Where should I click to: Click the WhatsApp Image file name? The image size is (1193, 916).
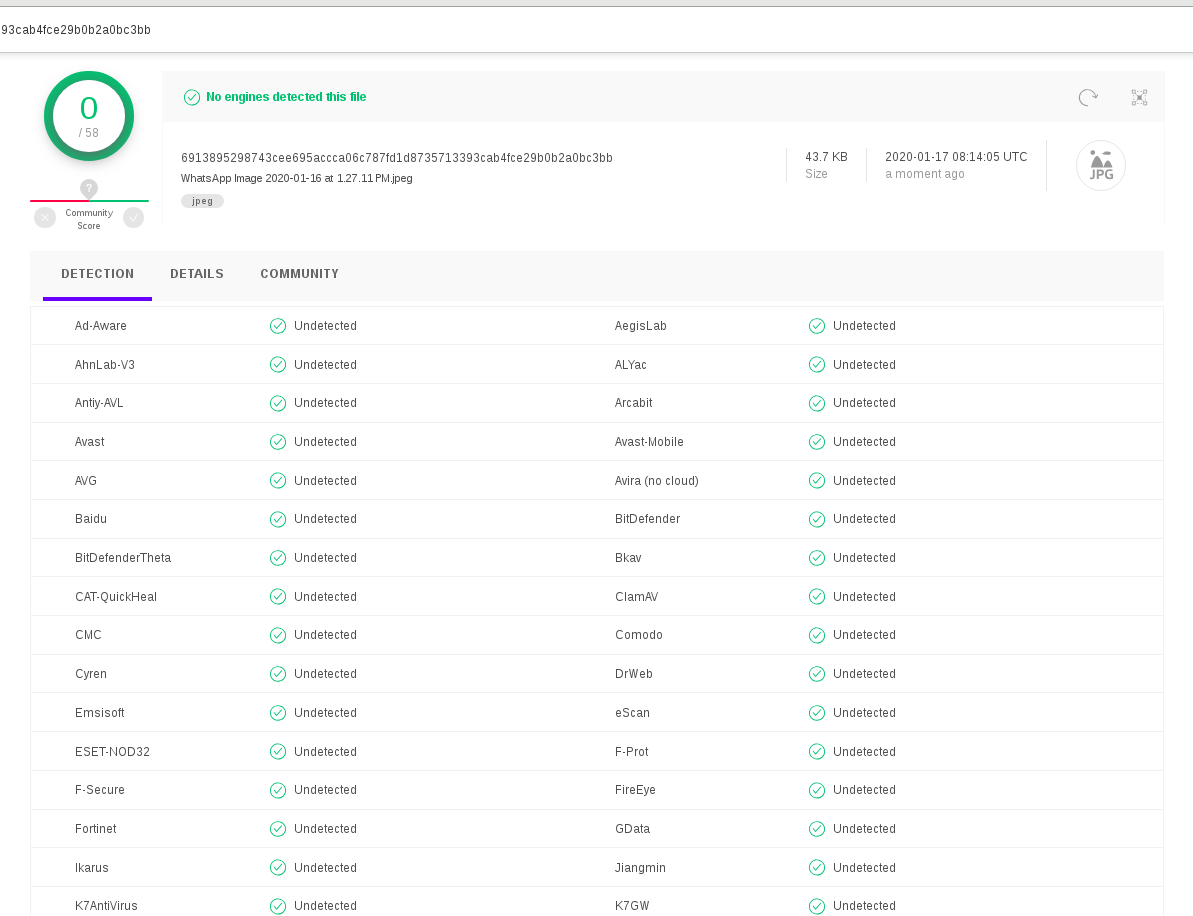pyautogui.click(x=297, y=178)
